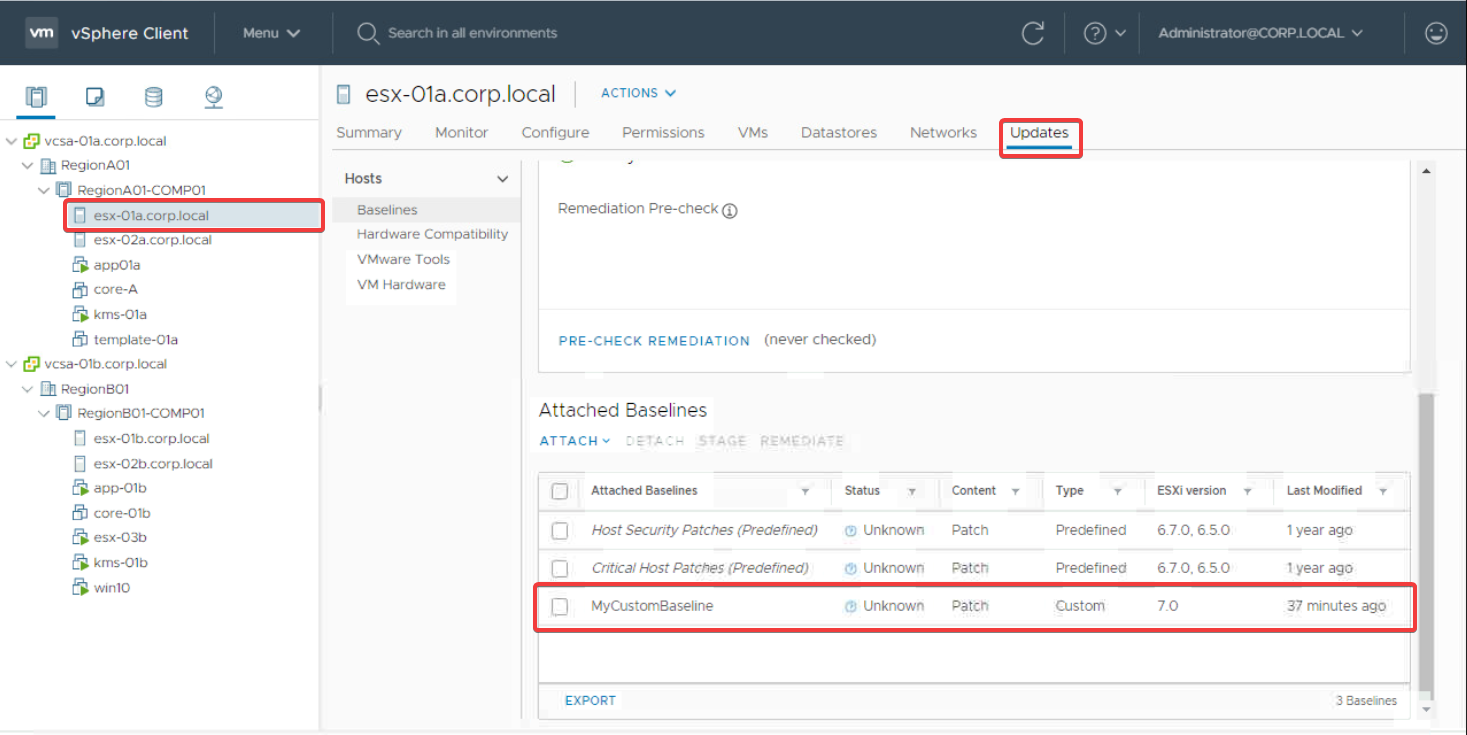Select Hardware Compatibility in side menu
The height and width of the screenshot is (735, 1467).
pyautogui.click(x=432, y=234)
